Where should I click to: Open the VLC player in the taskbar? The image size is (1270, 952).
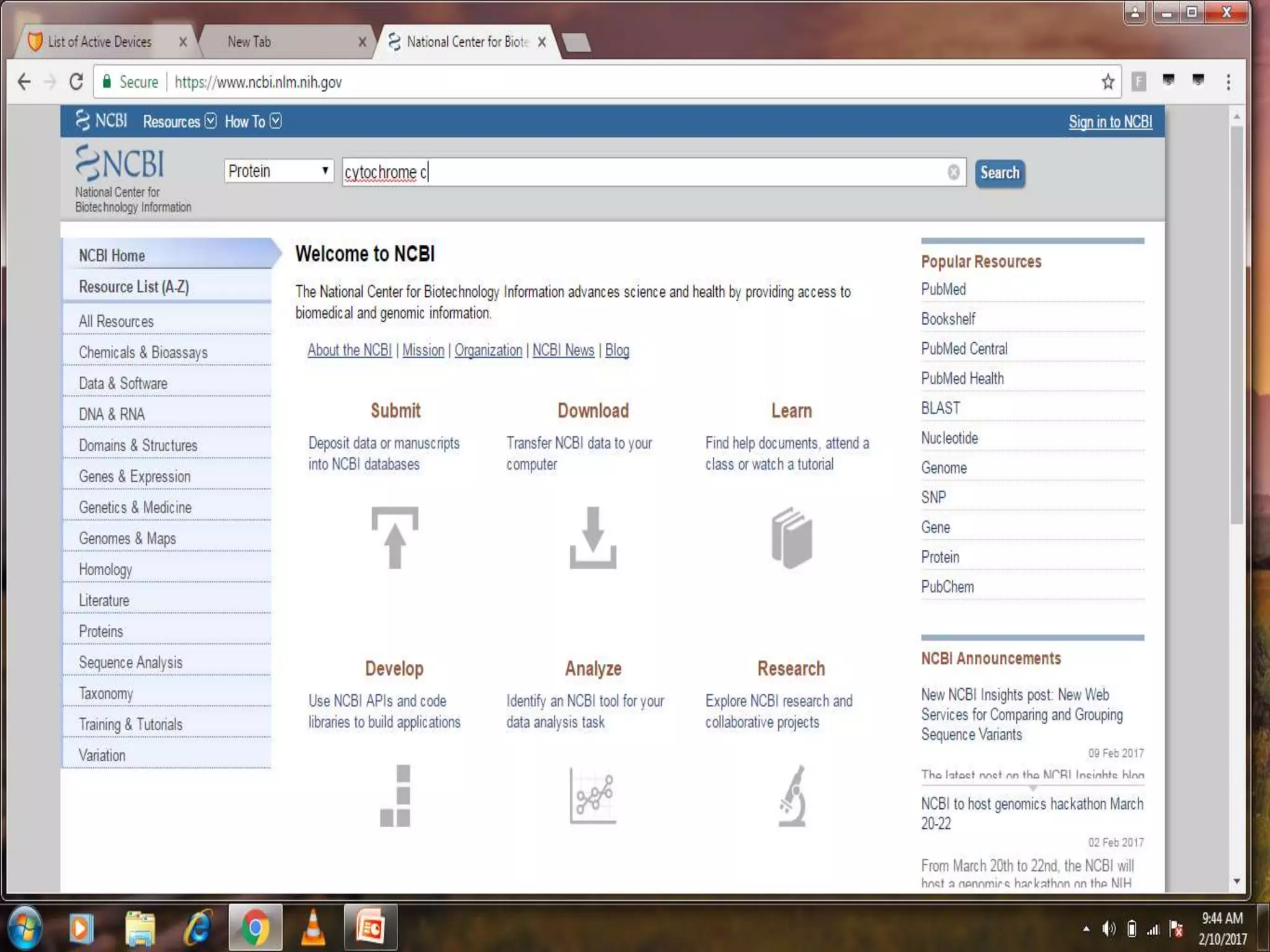(x=313, y=928)
